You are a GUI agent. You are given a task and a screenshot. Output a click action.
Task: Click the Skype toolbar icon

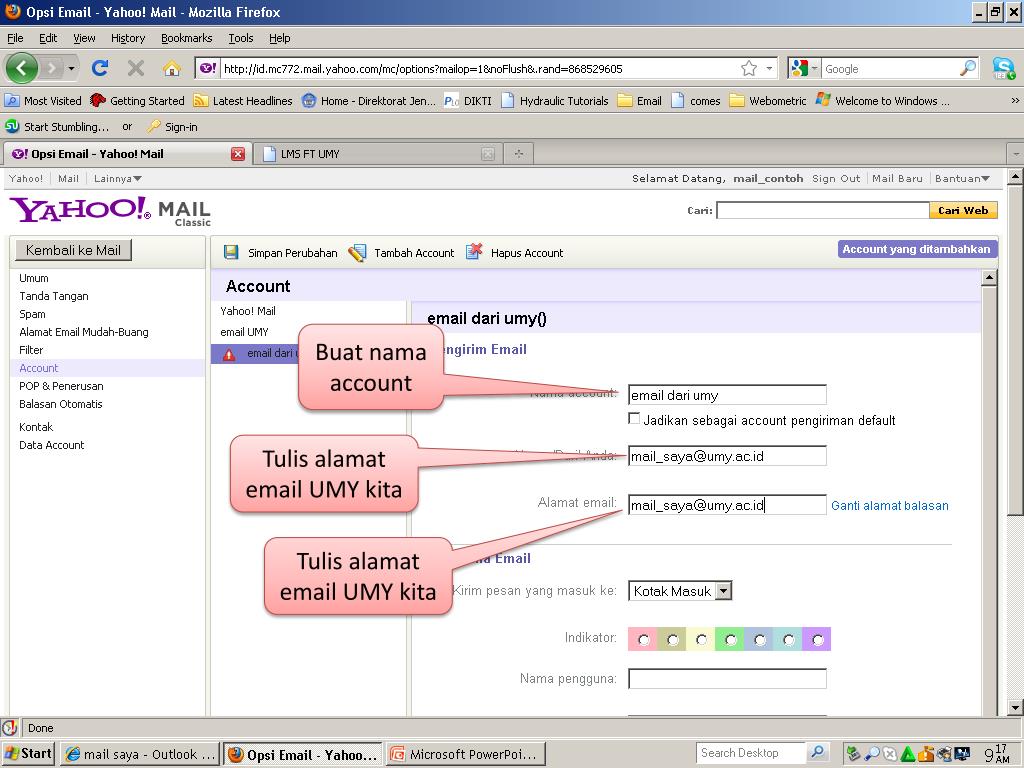pos(1003,69)
